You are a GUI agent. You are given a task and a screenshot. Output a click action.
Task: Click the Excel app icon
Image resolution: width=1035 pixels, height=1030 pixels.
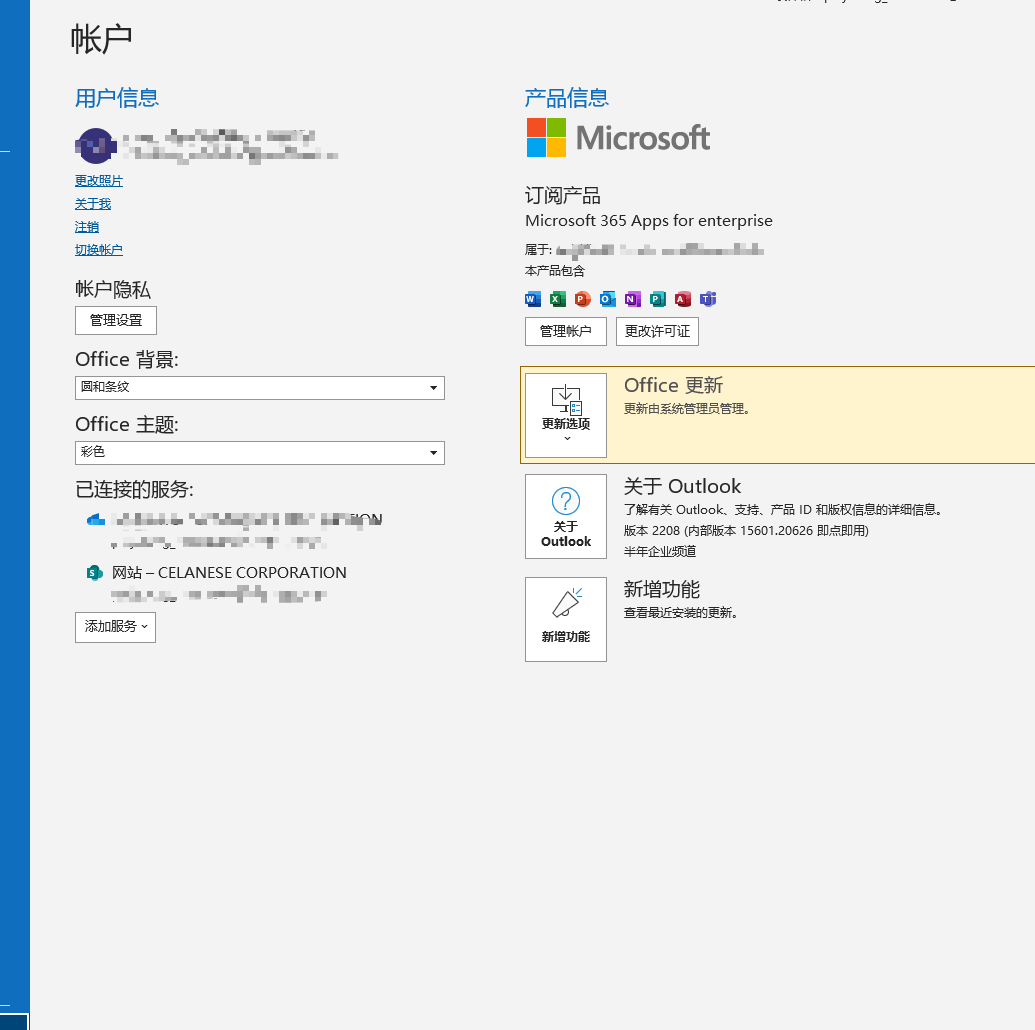coord(558,299)
